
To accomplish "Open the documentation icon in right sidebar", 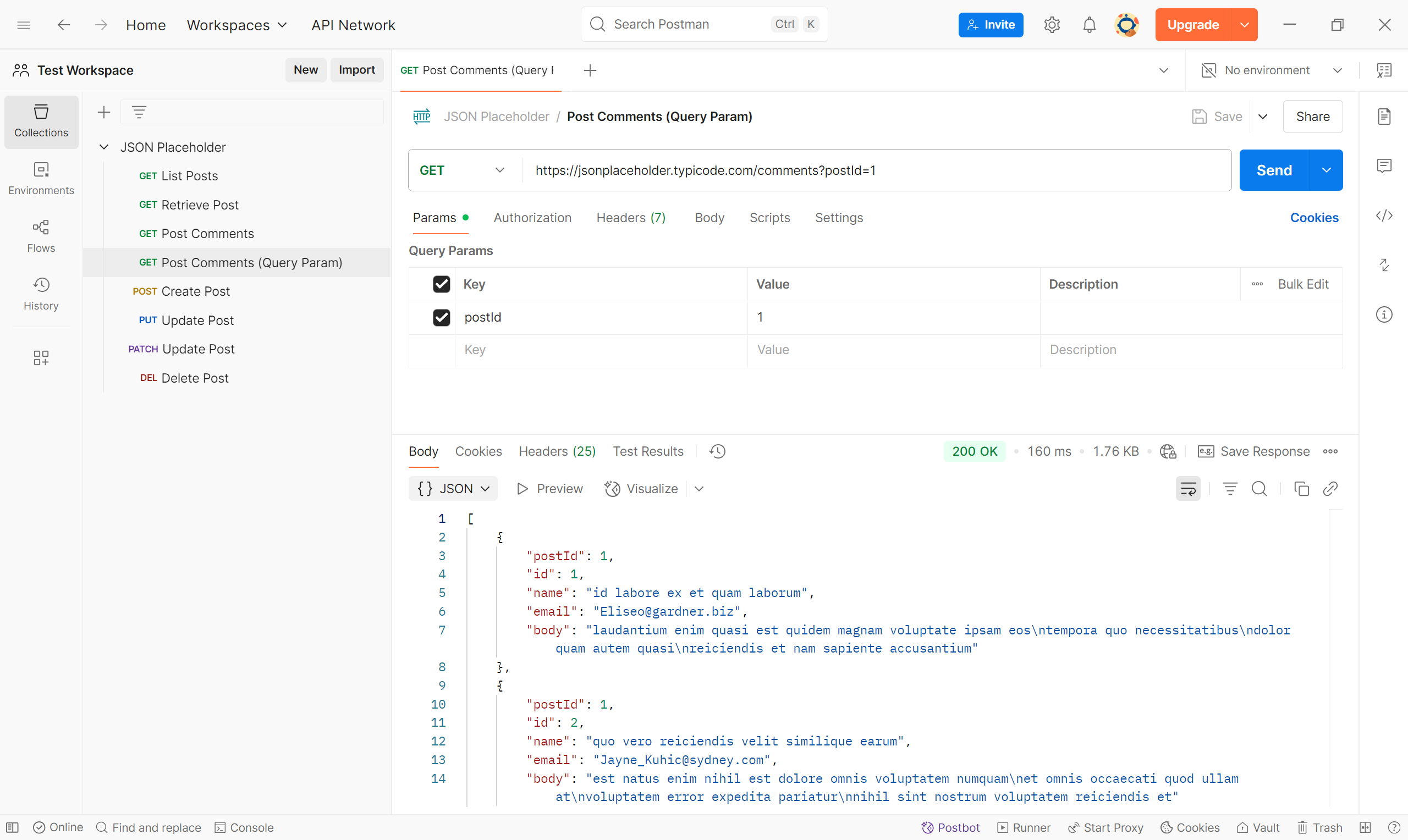I will coord(1384,116).
